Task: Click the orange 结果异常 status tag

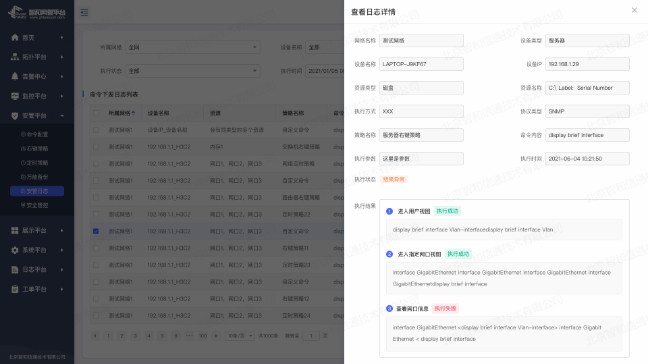Action: pos(393,179)
